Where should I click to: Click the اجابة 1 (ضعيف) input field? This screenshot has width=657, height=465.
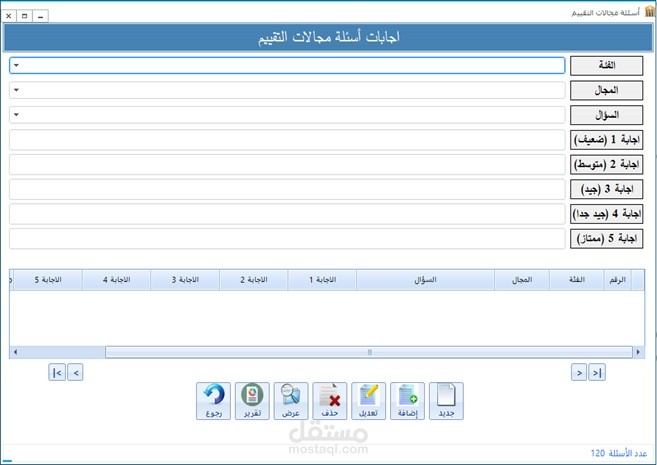[x=287, y=140]
